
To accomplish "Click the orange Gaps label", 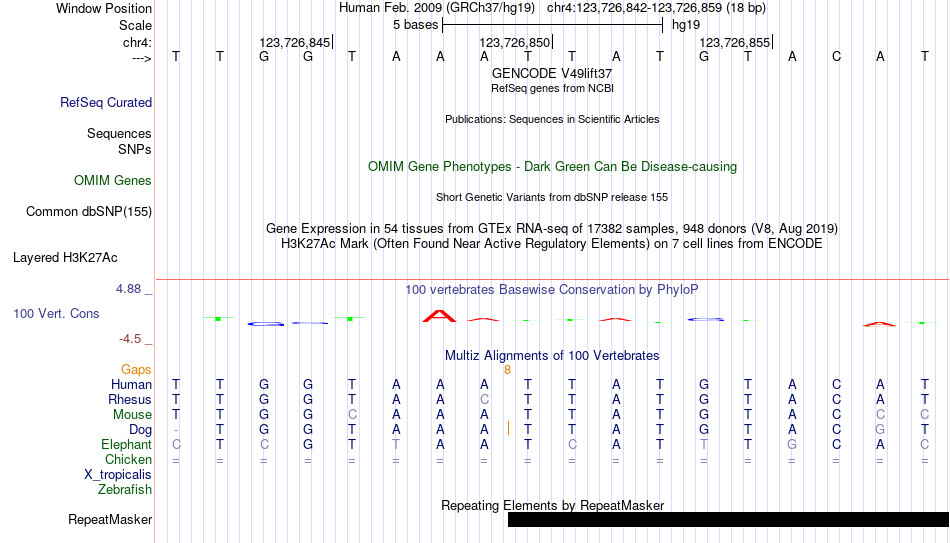I will [x=136, y=370].
